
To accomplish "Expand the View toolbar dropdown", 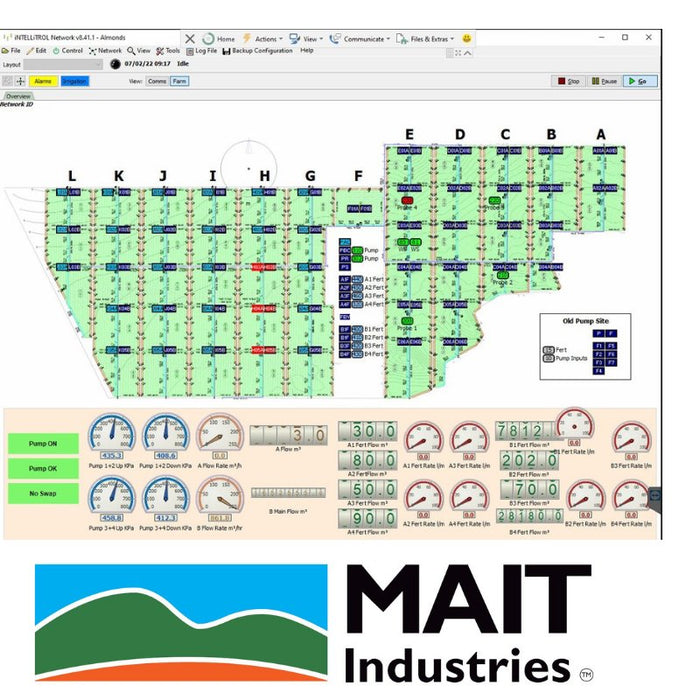I will (x=306, y=39).
